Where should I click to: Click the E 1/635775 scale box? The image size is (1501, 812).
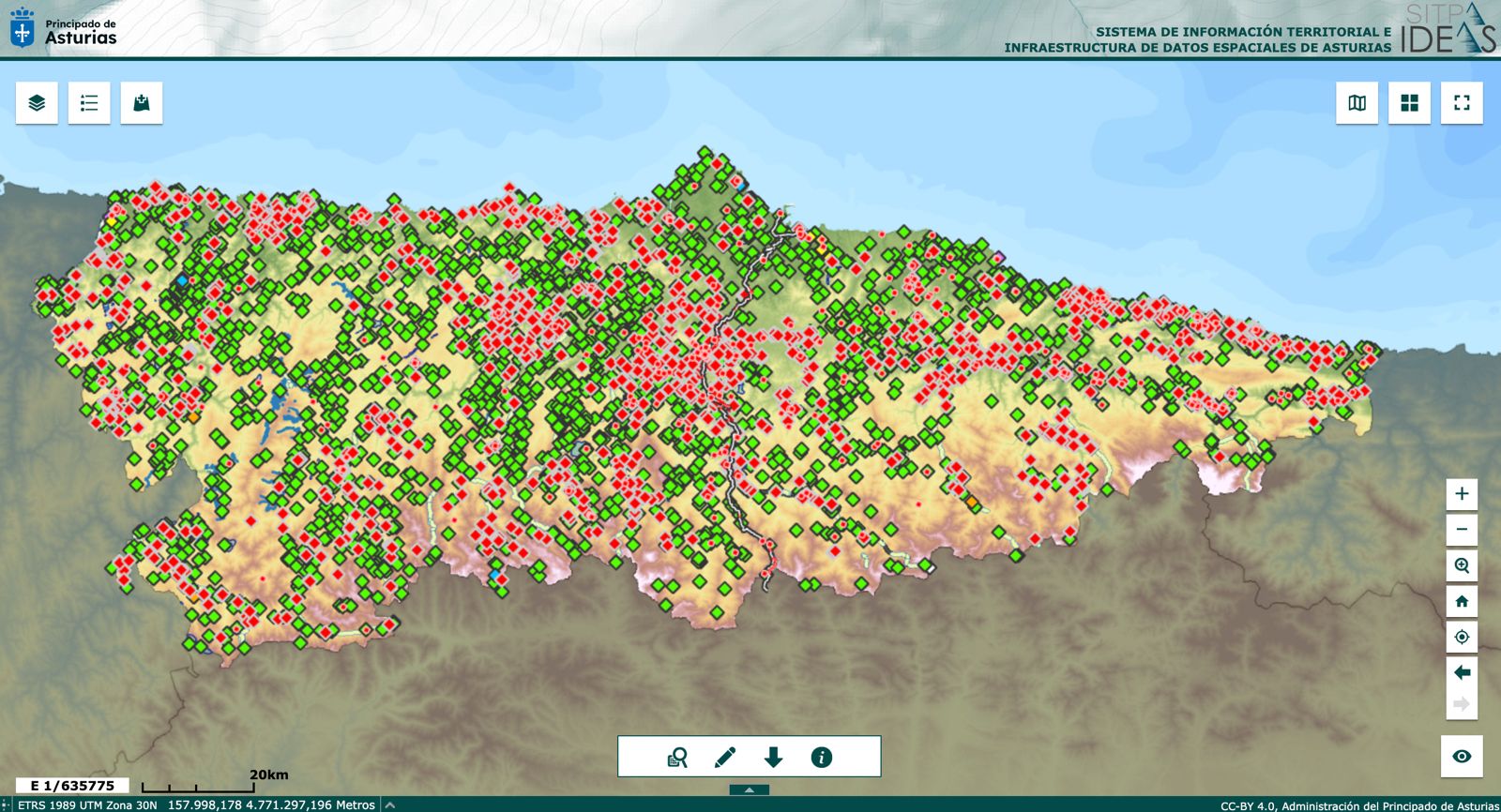(x=72, y=786)
